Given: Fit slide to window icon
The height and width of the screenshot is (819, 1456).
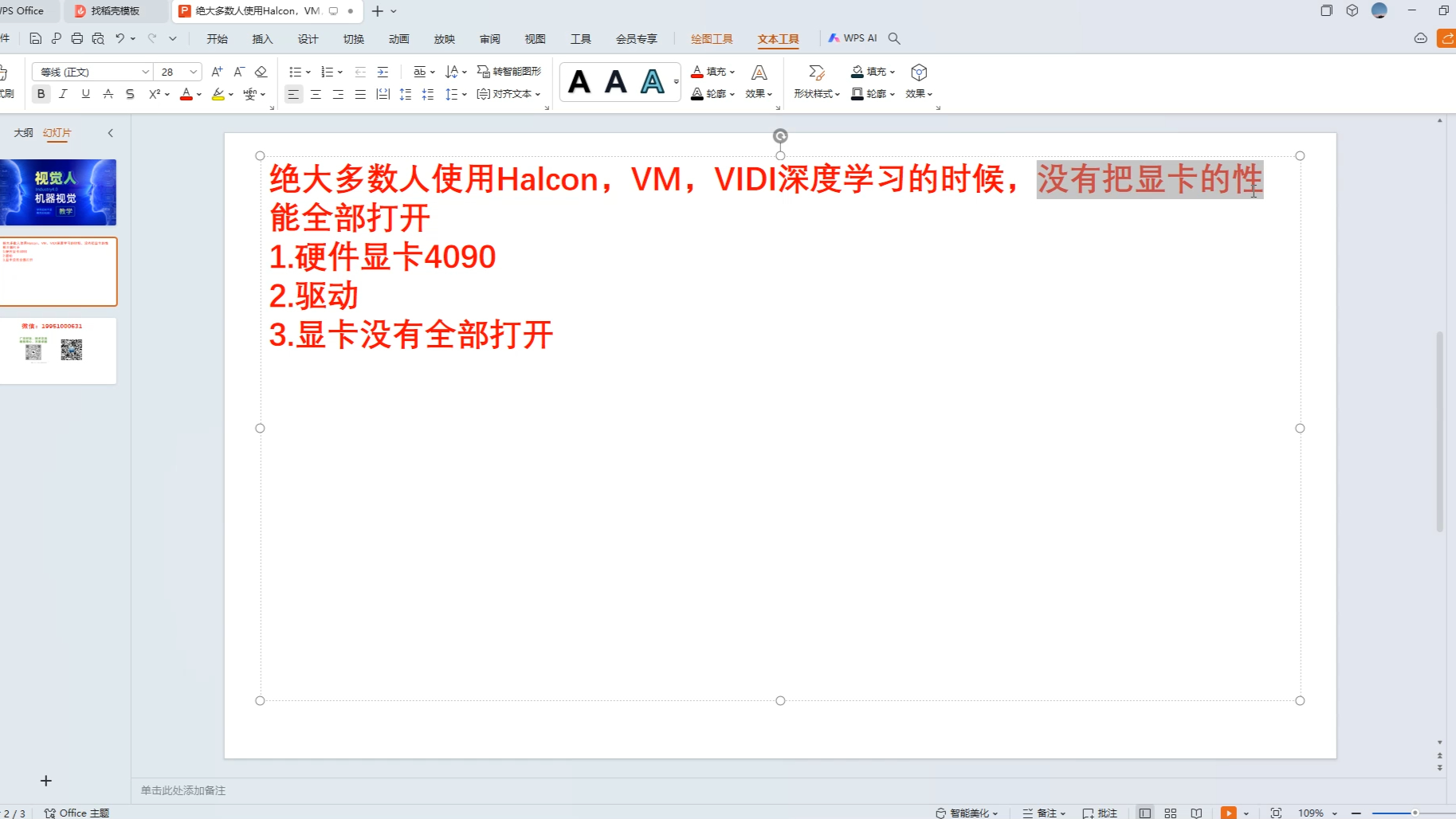Looking at the screenshot, I should 1276,813.
